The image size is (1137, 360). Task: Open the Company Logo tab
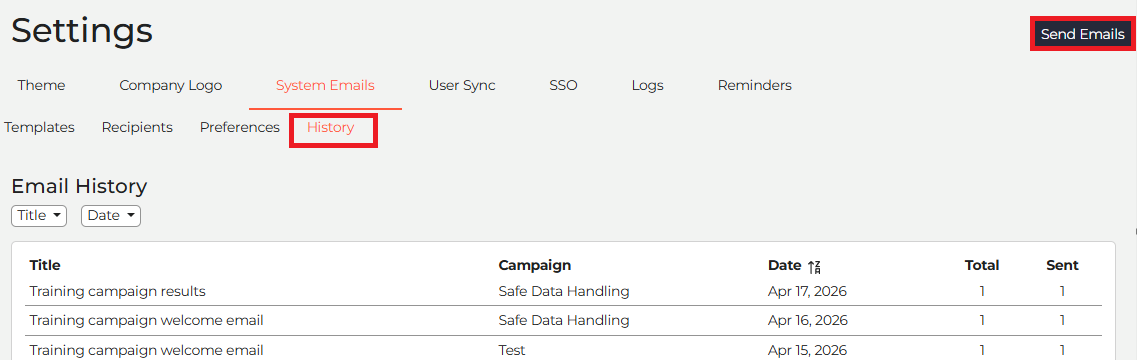170,86
